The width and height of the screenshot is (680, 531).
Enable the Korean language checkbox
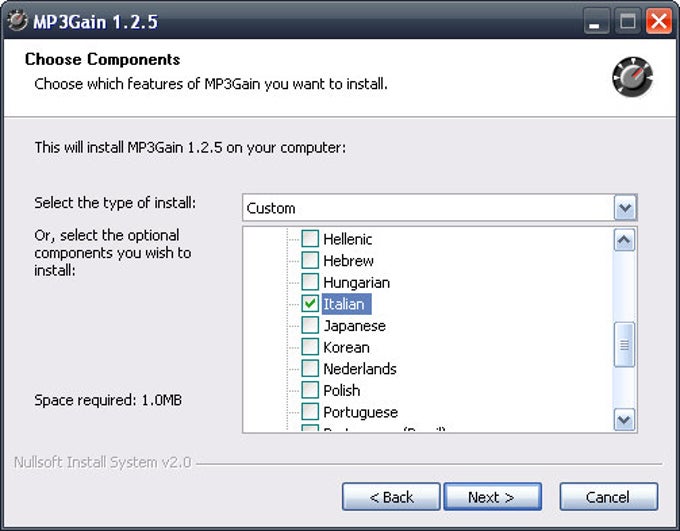tap(310, 347)
